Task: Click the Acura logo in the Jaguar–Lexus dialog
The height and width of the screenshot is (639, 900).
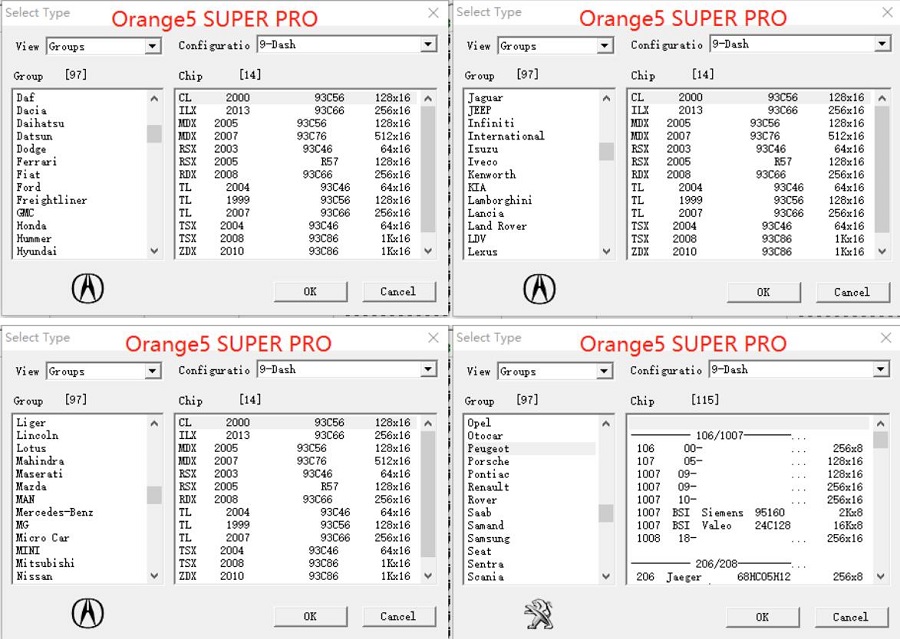Action: (540, 288)
